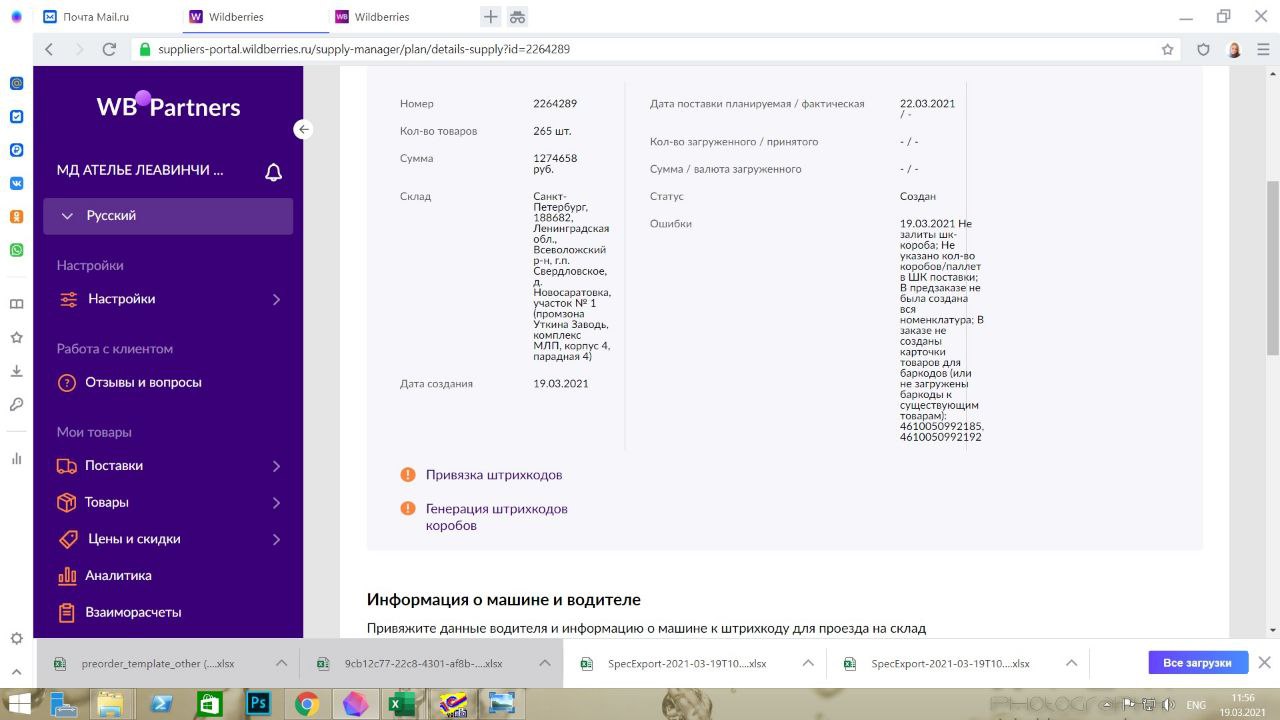
Task: Click user profile avatar in toolbar
Action: pos(1234,49)
